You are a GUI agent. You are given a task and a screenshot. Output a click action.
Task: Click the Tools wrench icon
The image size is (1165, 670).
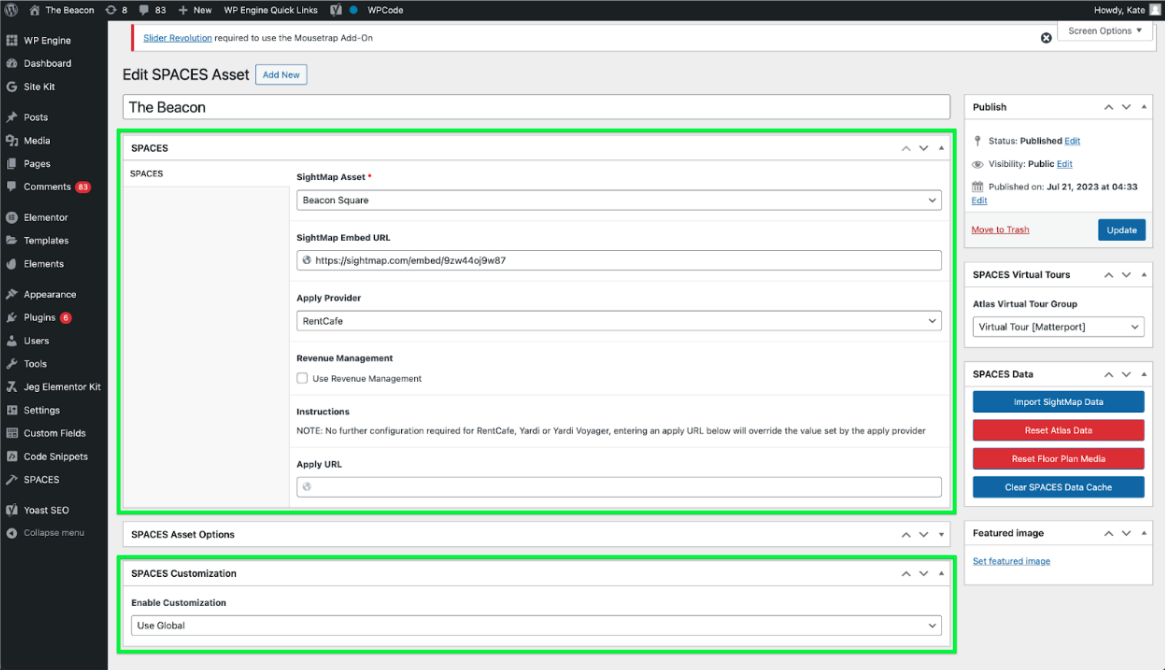coord(12,363)
